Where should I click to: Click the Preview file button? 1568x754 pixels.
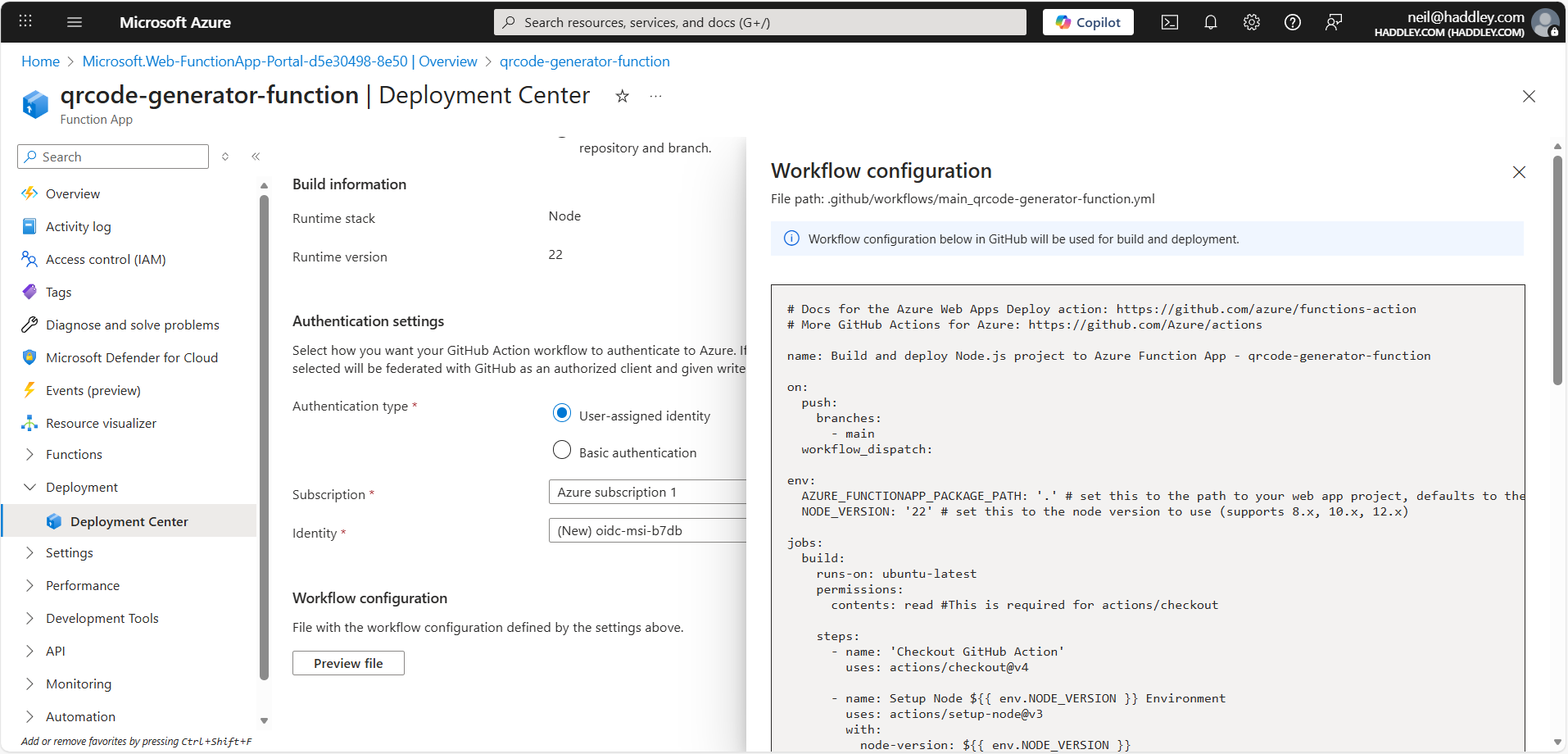(x=347, y=663)
